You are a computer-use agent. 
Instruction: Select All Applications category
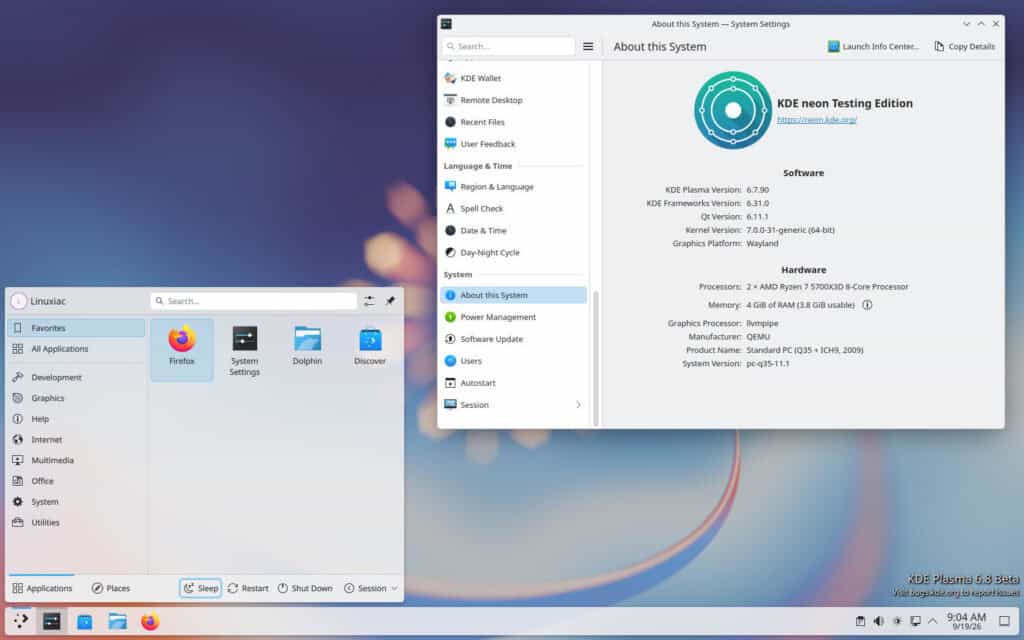point(76,349)
